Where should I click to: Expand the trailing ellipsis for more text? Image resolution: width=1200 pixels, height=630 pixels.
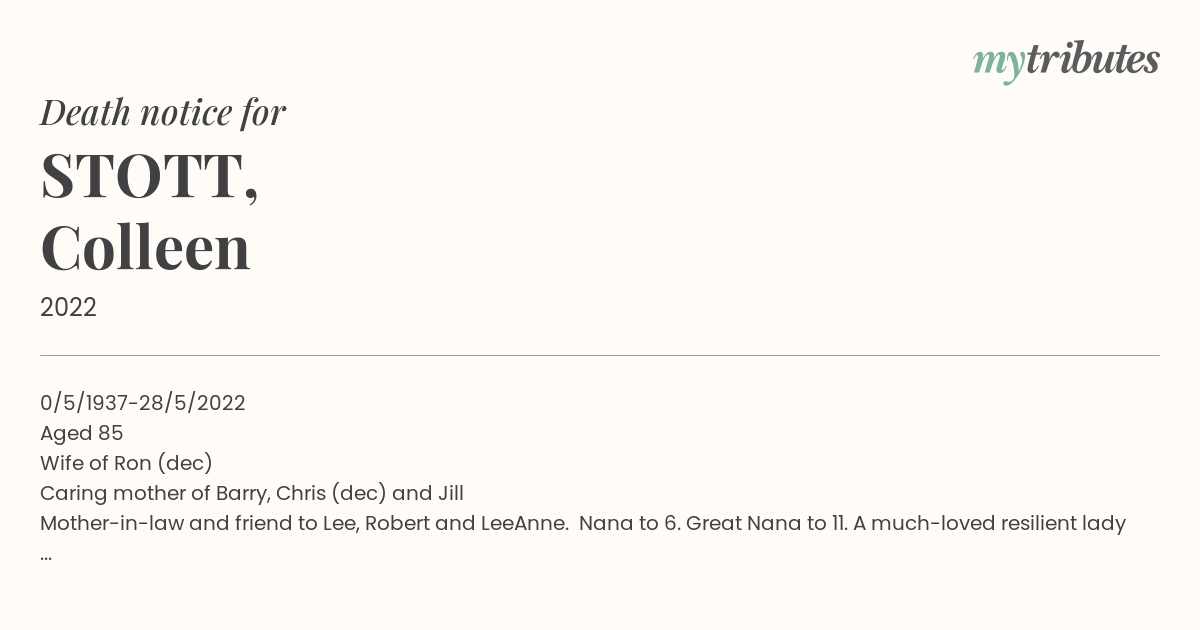click(x=46, y=556)
